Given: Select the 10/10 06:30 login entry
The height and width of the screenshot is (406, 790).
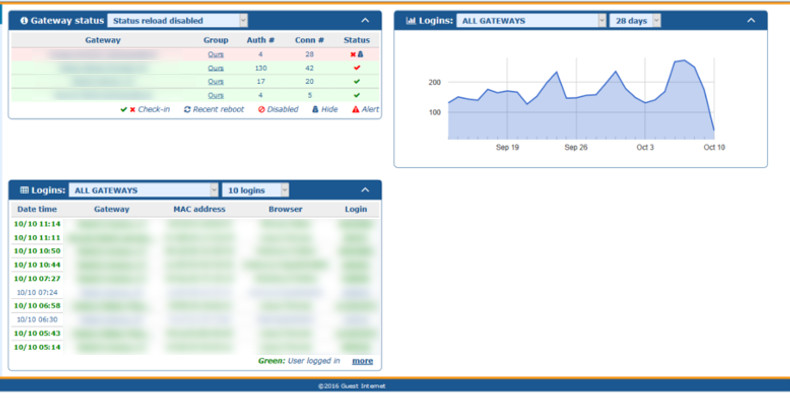Looking at the screenshot, I should pyautogui.click(x=37, y=319).
